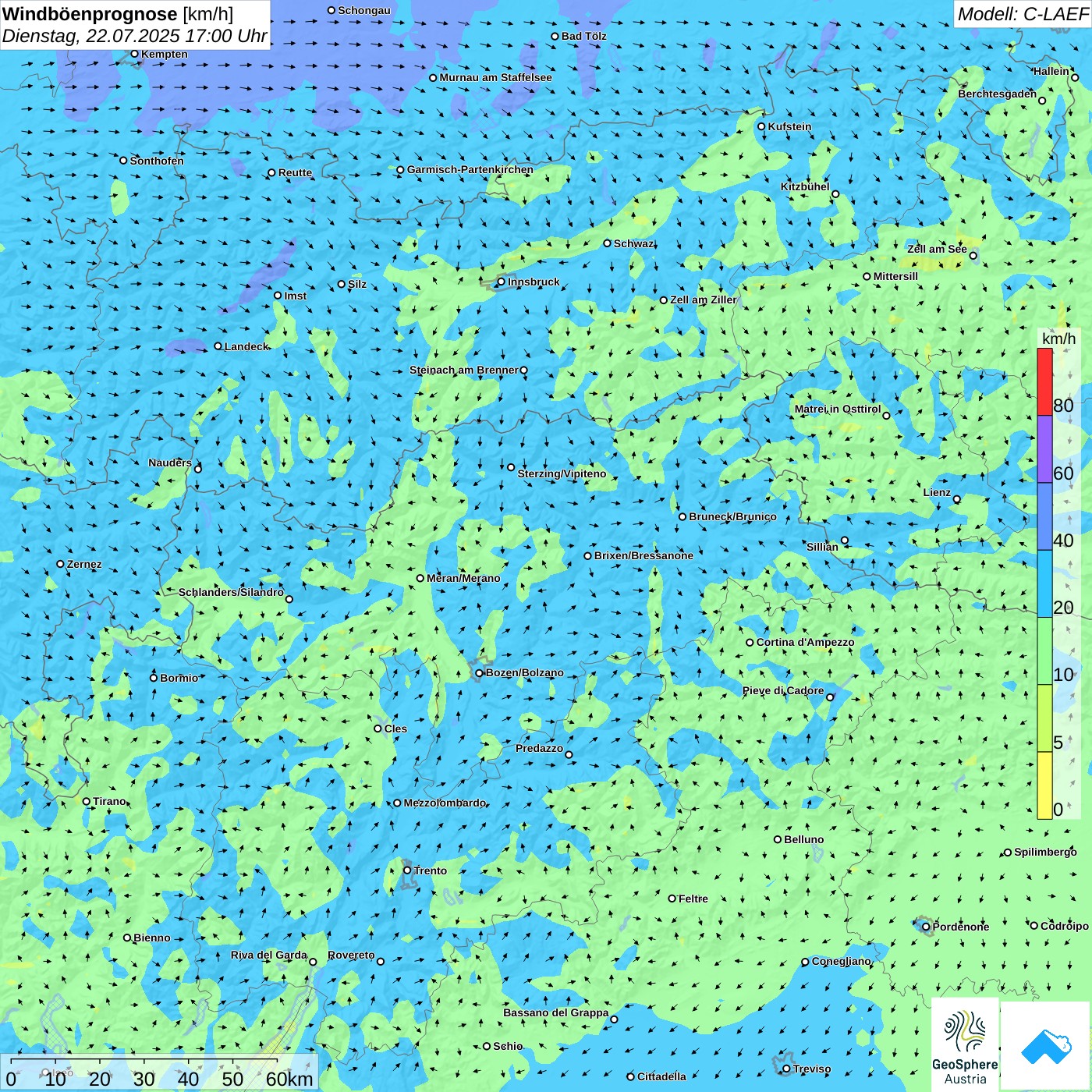Click the Cortina d'Ampezzo label

[x=806, y=642]
